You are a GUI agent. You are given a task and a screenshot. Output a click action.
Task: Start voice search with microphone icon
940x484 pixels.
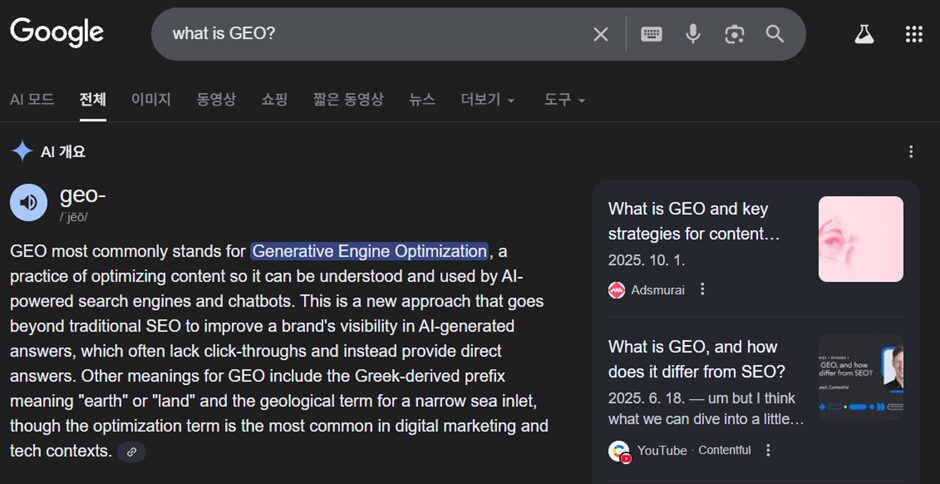pyautogui.click(x=693, y=34)
